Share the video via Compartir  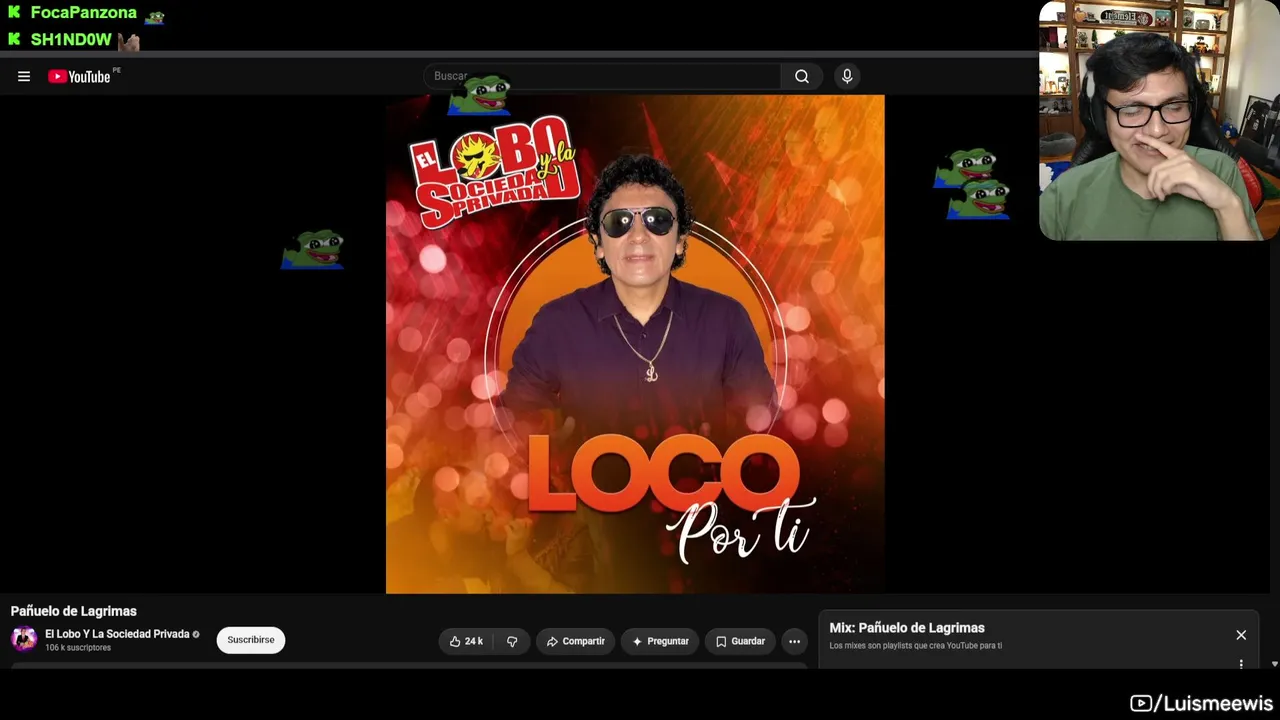tap(576, 641)
